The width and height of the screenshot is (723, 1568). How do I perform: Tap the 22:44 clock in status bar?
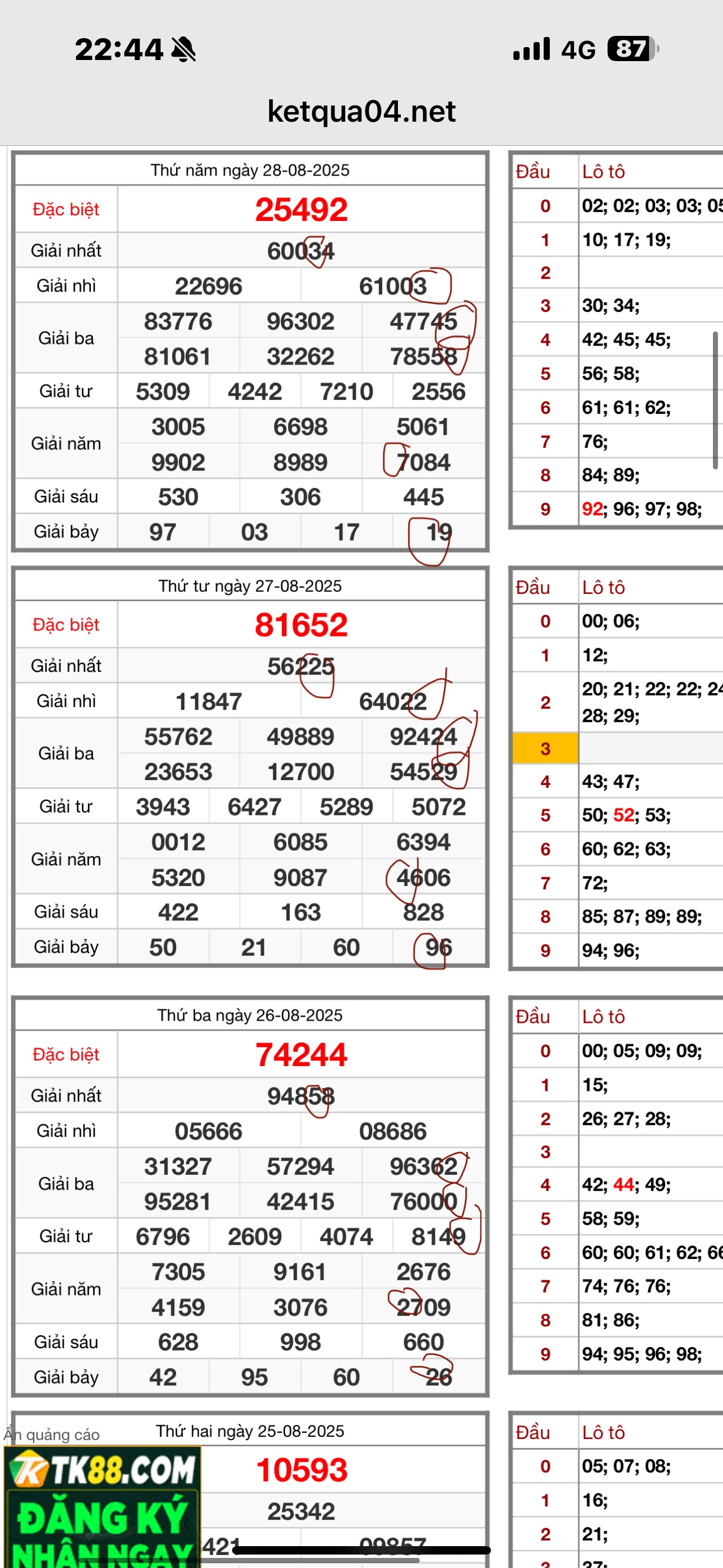pos(119,49)
